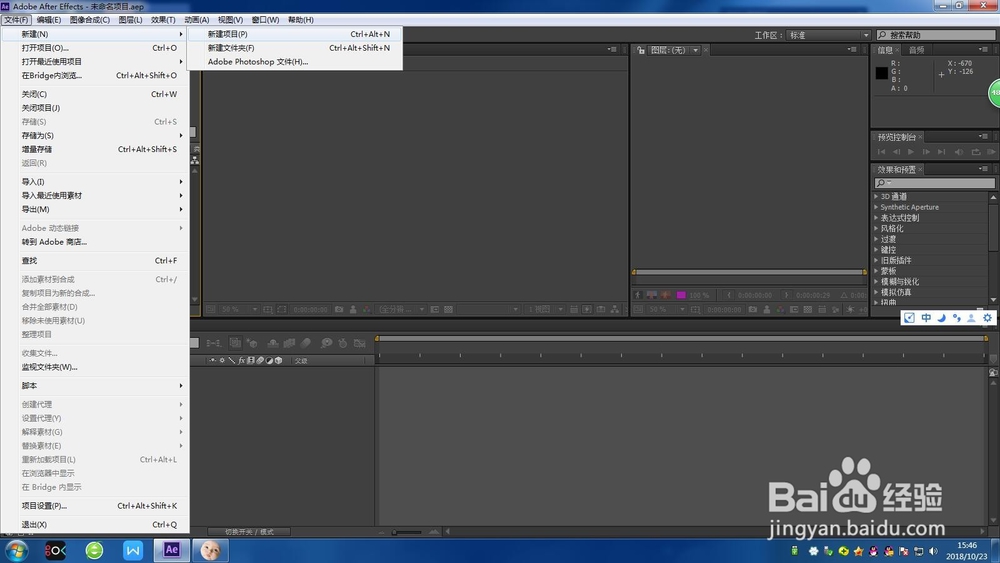
Task: Choose 退出(X) to quit
Action: pos(94,525)
